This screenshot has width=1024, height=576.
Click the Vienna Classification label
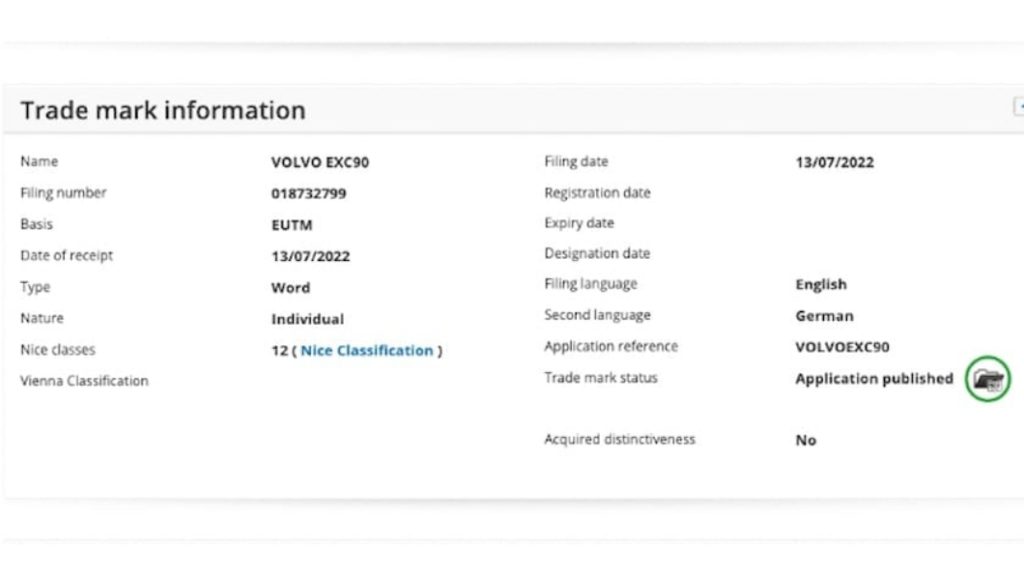pos(84,381)
